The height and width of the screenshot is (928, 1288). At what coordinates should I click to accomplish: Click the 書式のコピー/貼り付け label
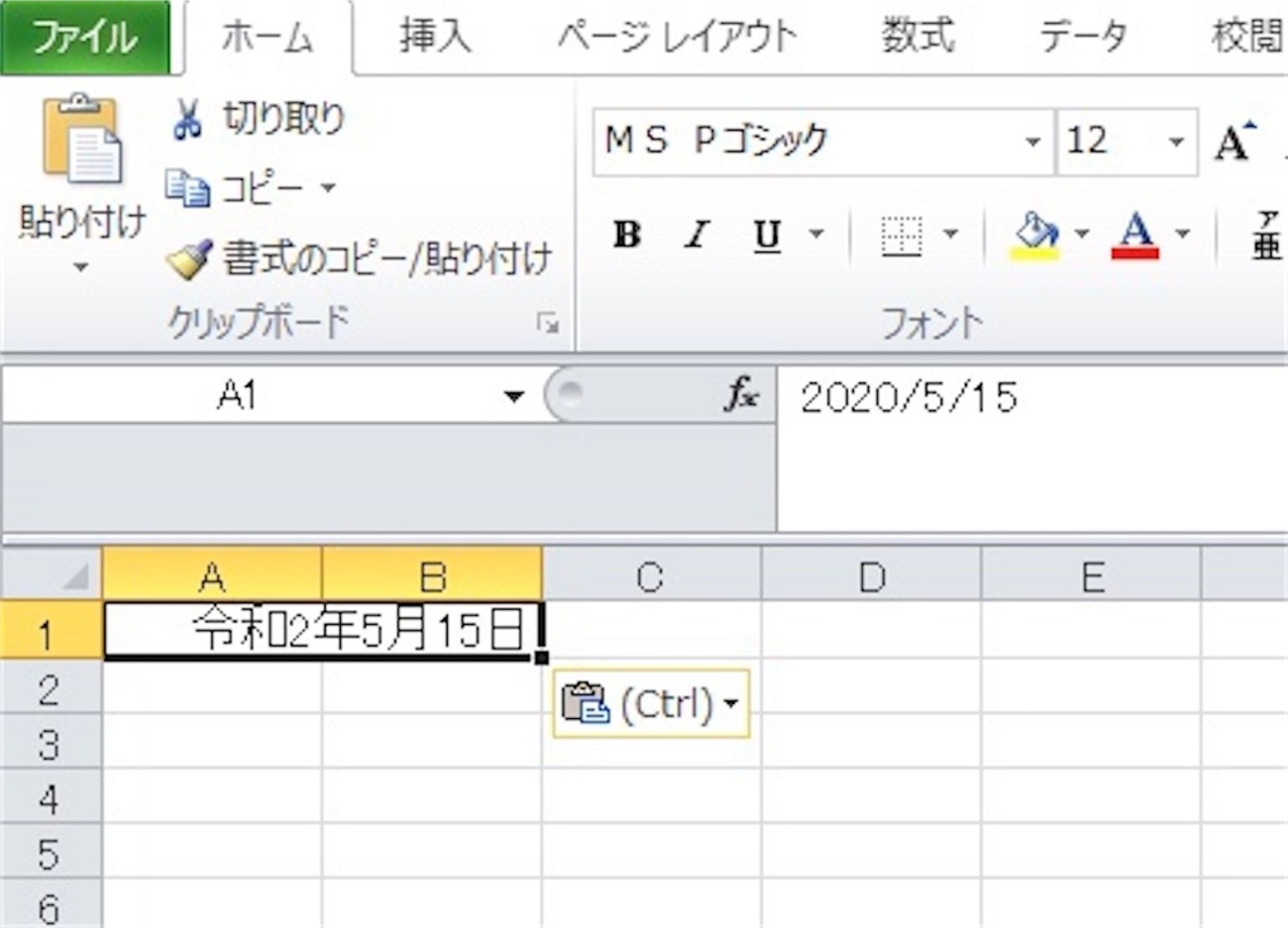pyautogui.click(x=386, y=258)
